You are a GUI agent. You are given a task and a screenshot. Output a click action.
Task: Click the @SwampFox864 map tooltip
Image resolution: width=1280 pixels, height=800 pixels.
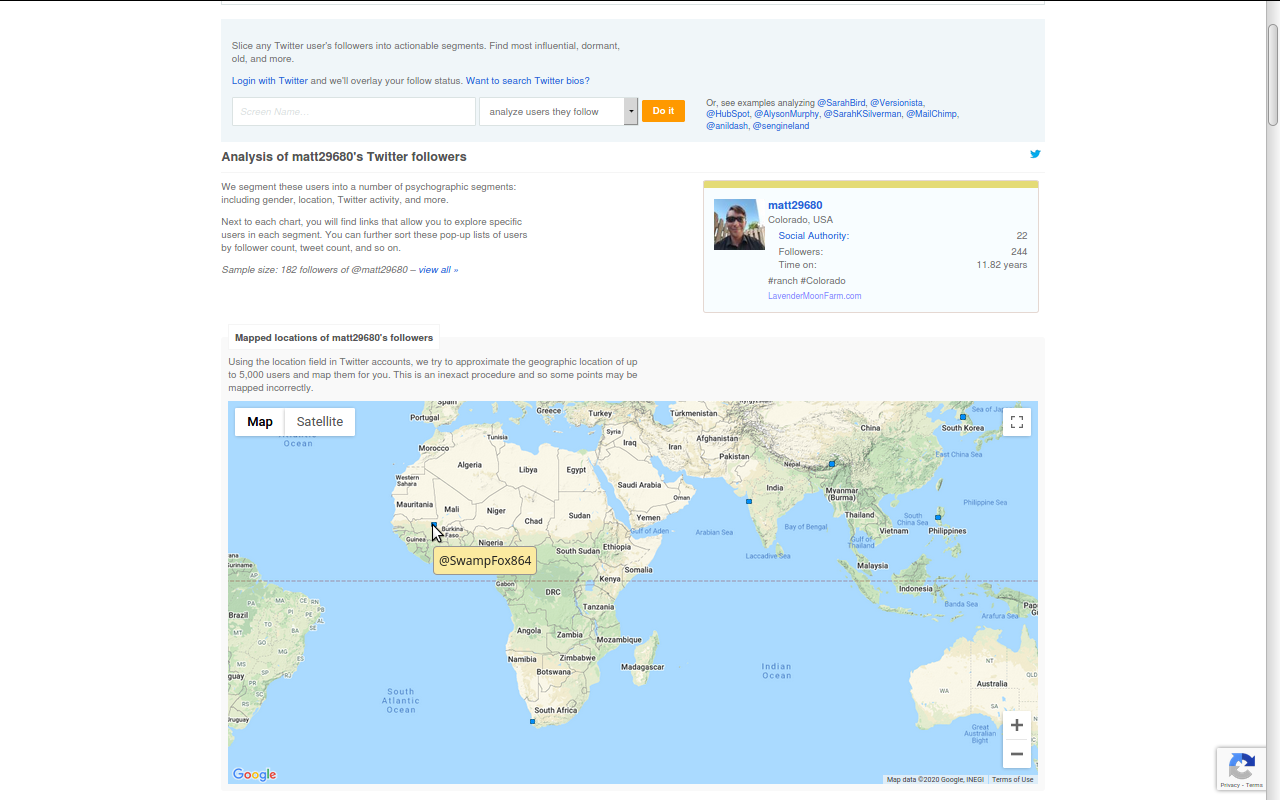pos(485,561)
